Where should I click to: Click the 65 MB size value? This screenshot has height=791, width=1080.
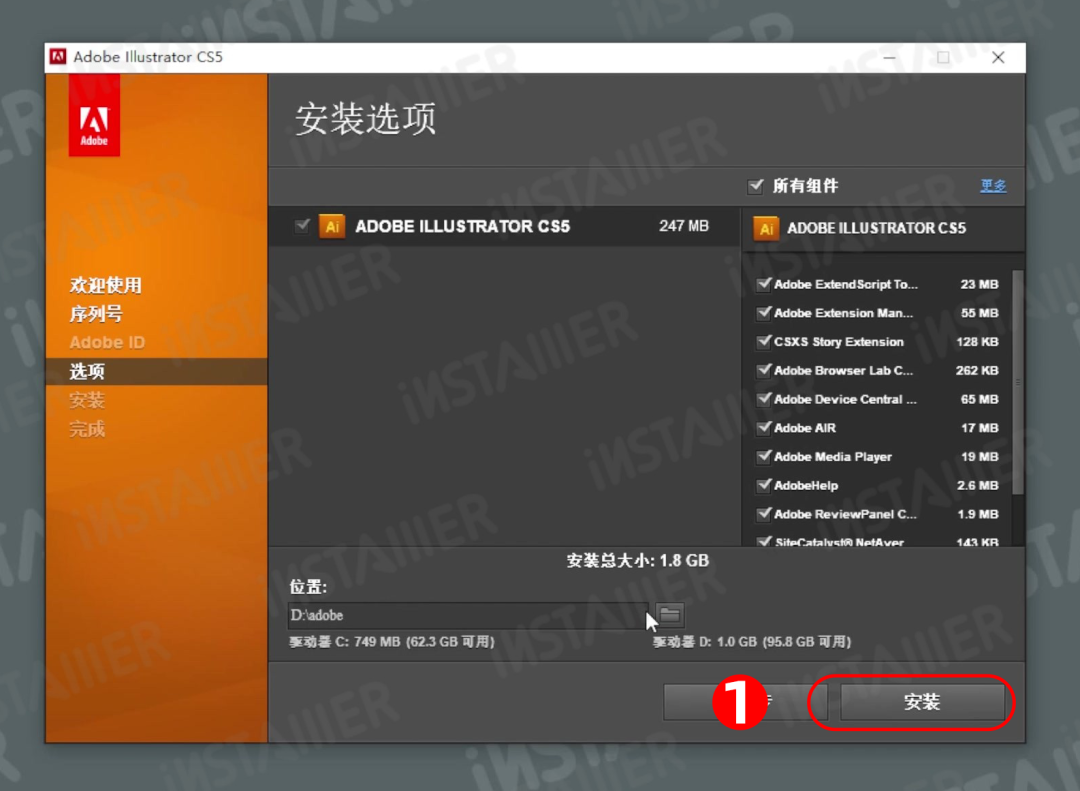[979, 400]
